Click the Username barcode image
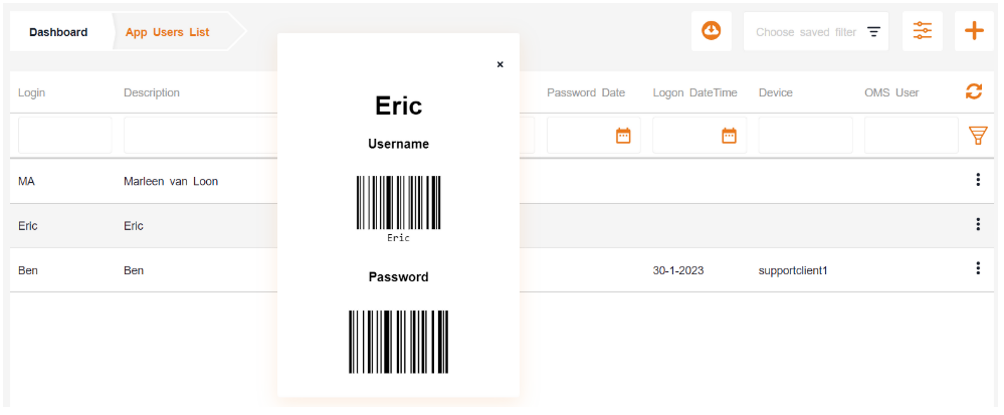 tap(398, 204)
